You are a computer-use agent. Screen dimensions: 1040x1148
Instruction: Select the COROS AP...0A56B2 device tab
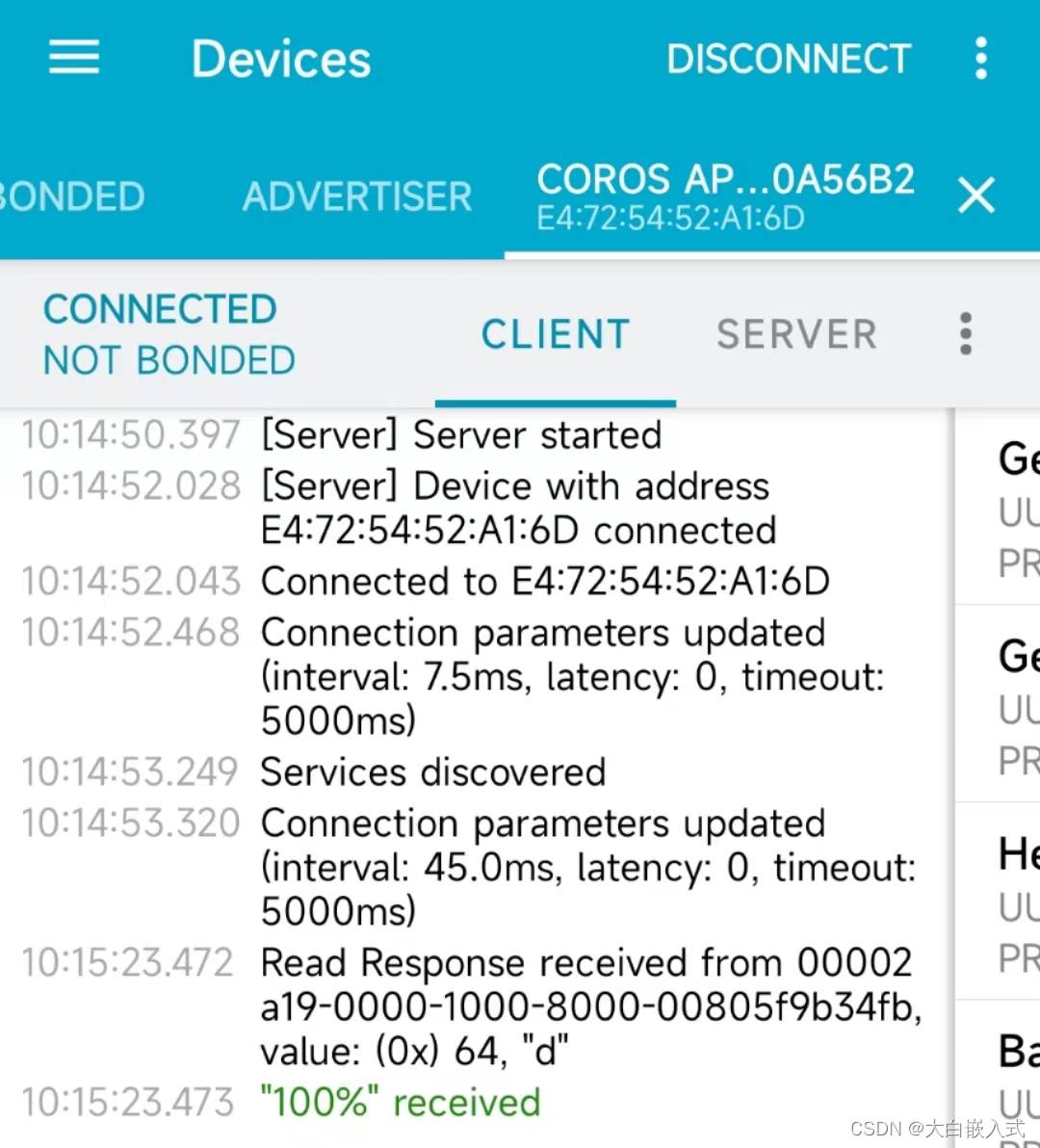(x=725, y=196)
